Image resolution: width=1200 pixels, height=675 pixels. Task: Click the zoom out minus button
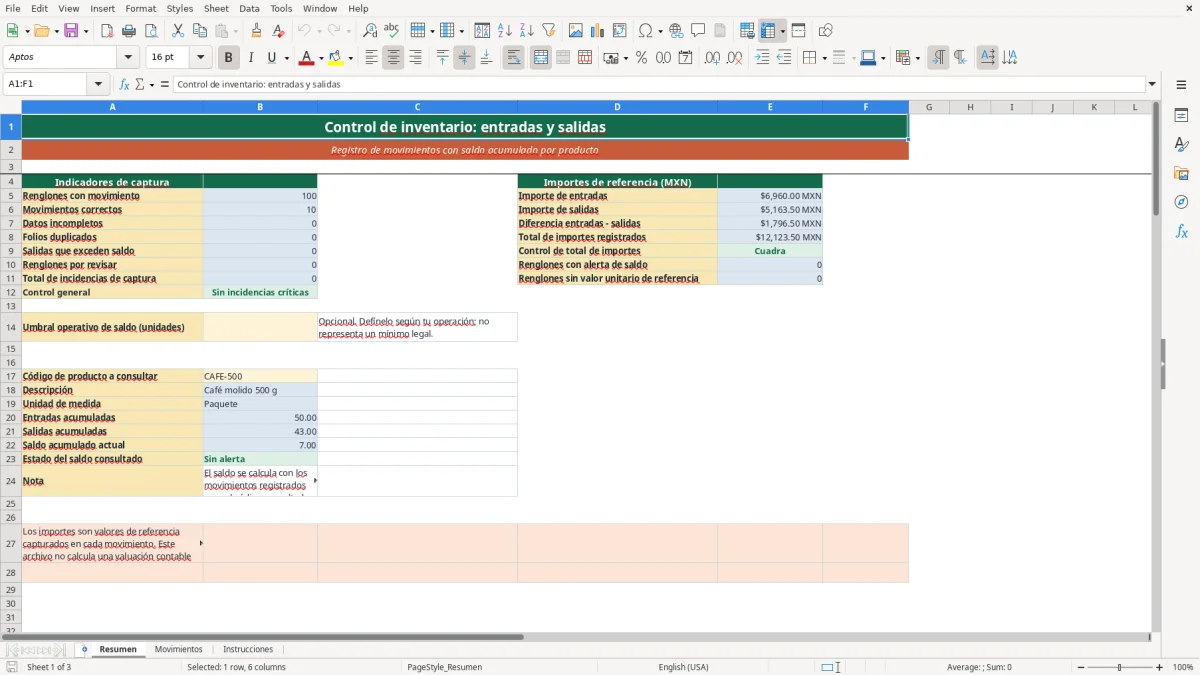click(1081, 667)
